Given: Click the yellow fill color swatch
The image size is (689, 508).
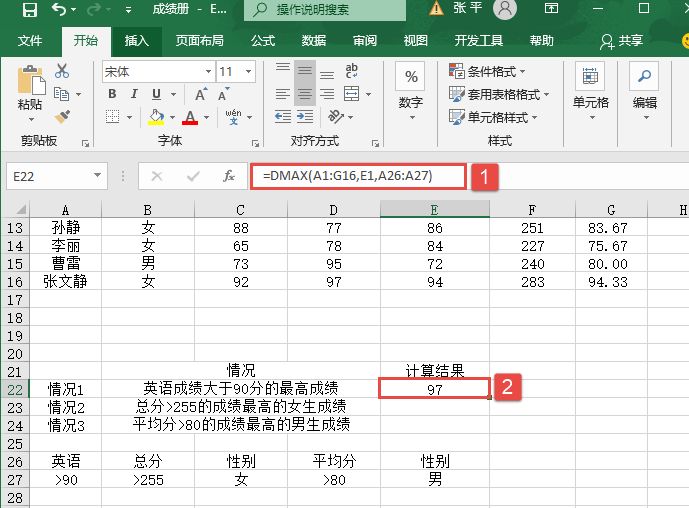Looking at the screenshot, I should pyautogui.click(x=156, y=117).
